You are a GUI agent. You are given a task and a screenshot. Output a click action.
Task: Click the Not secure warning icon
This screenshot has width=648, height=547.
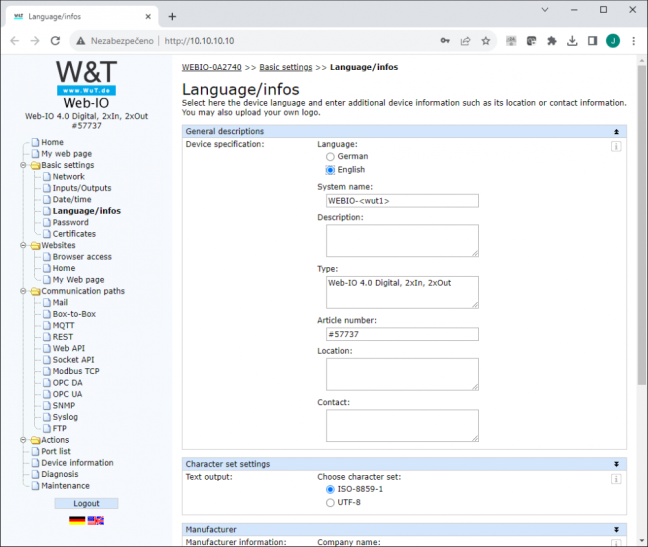81,41
